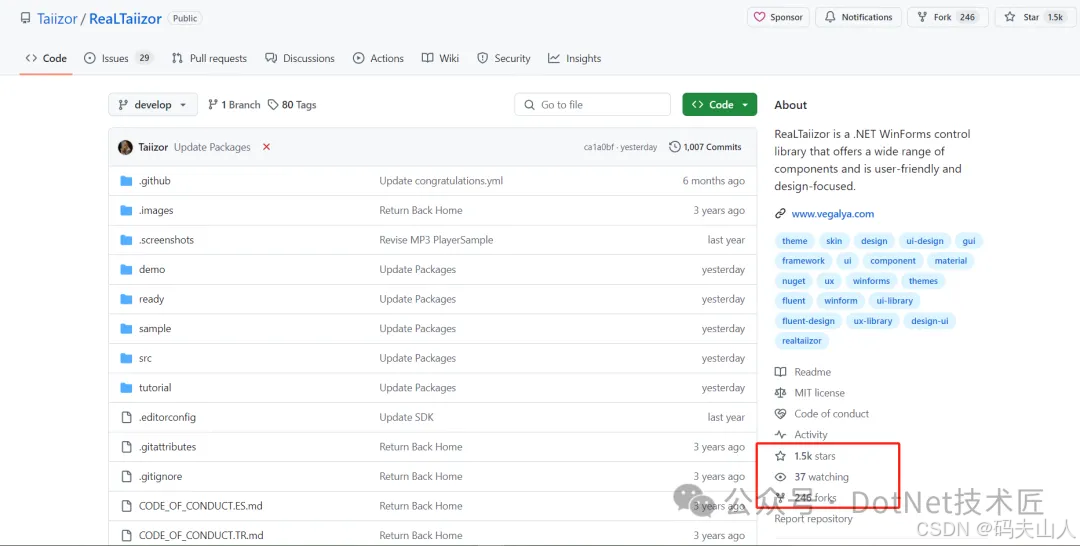The height and width of the screenshot is (546, 1080).
Task: Open the Wiki tab
Action: (440, 59)
